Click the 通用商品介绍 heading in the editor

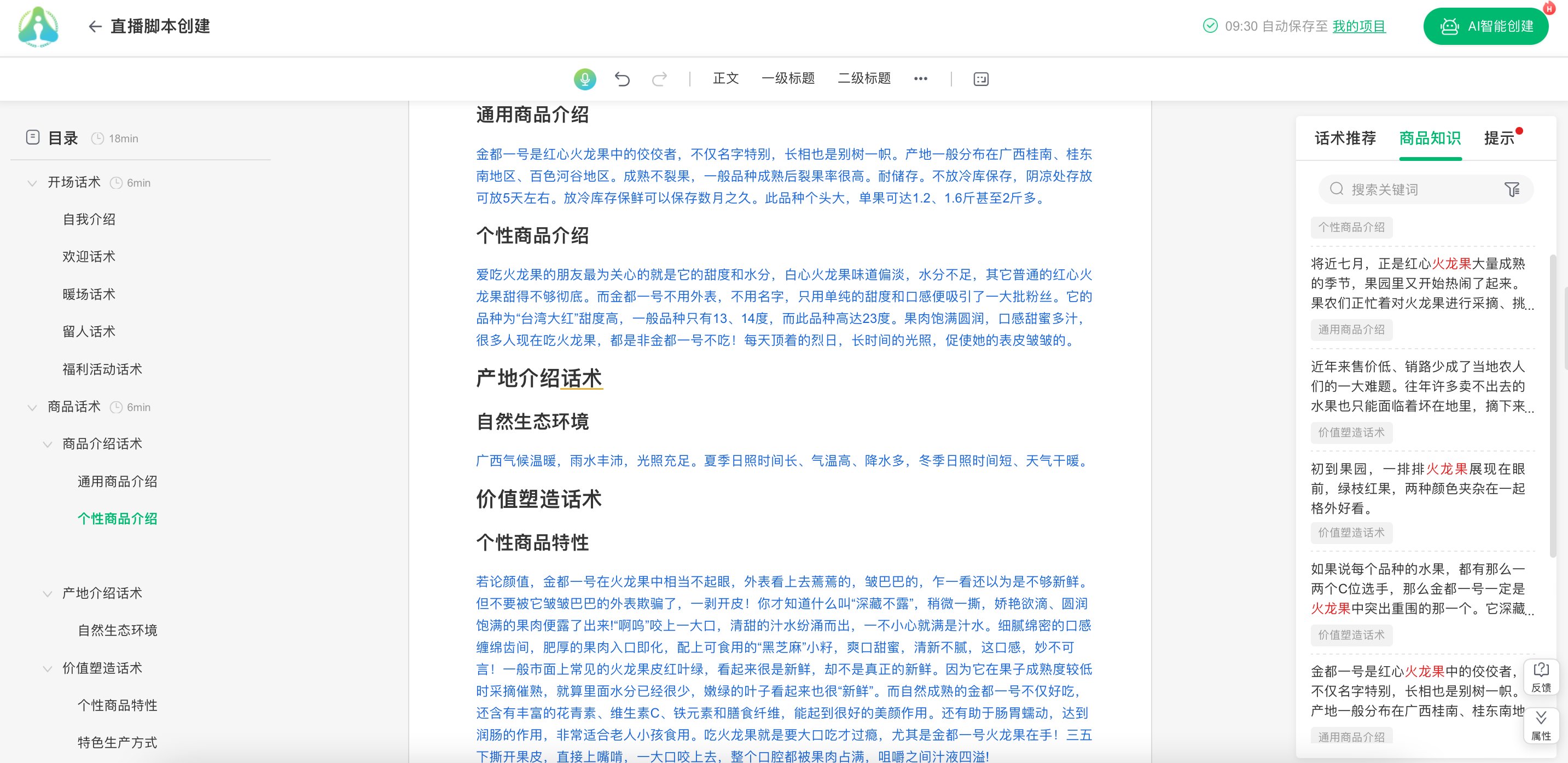(x=532, y=114)
